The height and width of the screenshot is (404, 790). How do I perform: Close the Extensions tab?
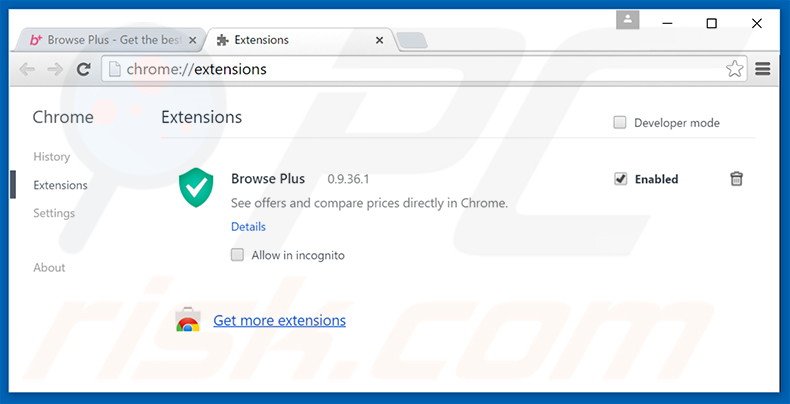[x=379, y=40]
